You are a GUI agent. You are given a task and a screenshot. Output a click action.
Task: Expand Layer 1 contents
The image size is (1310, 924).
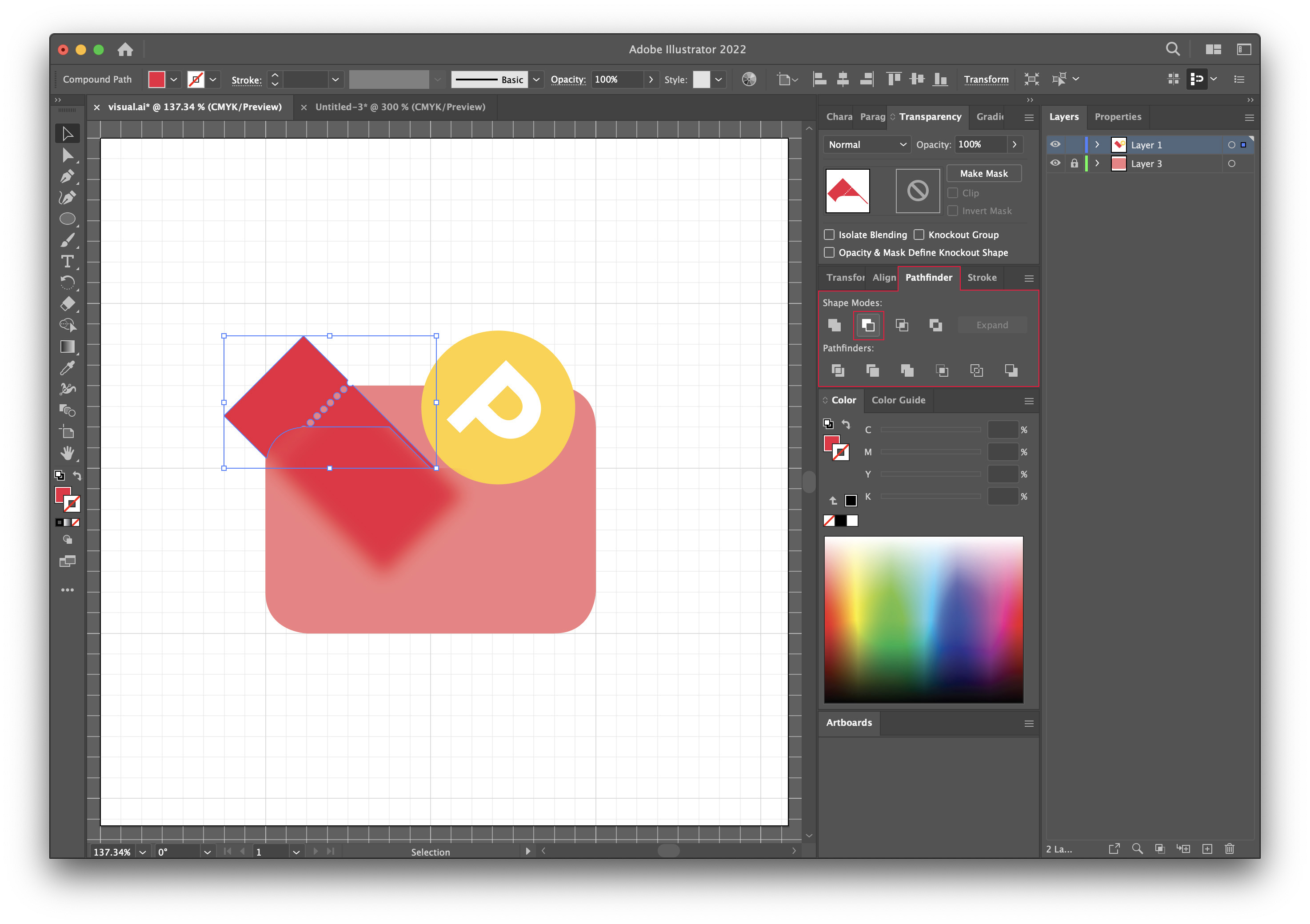1097,145
